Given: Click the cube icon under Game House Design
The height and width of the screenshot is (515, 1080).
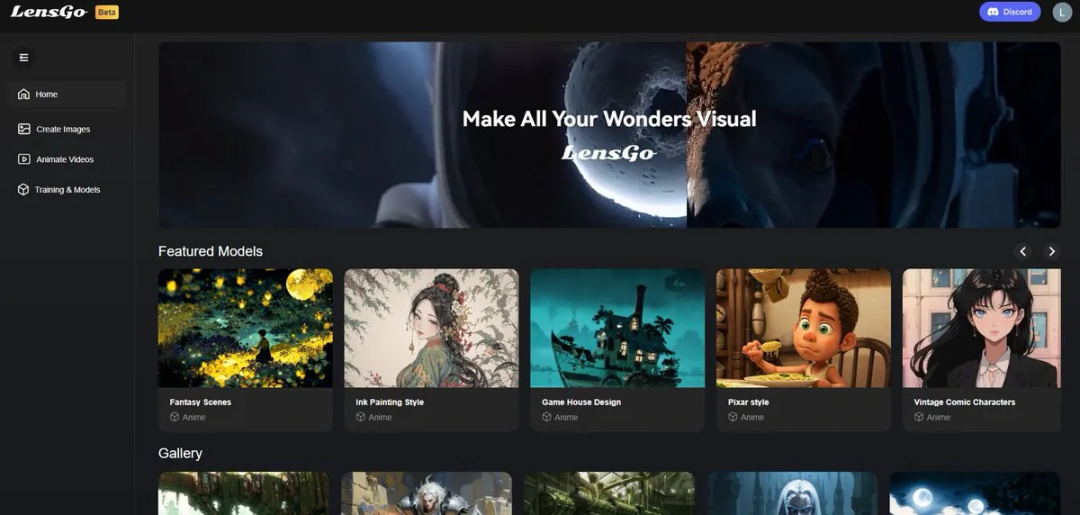Looking at the screenshot, I should click(x=546, y=417).
